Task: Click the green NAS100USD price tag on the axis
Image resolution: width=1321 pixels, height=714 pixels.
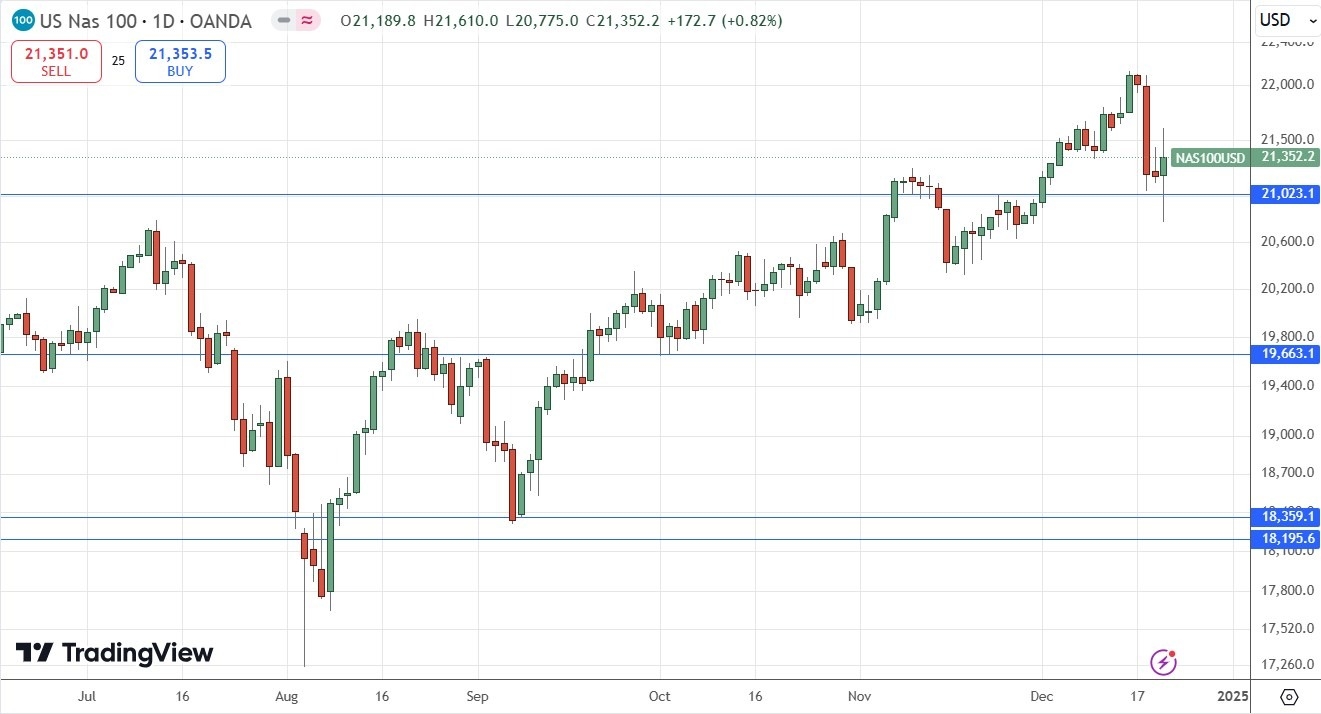Action: tap(1210, 158)
